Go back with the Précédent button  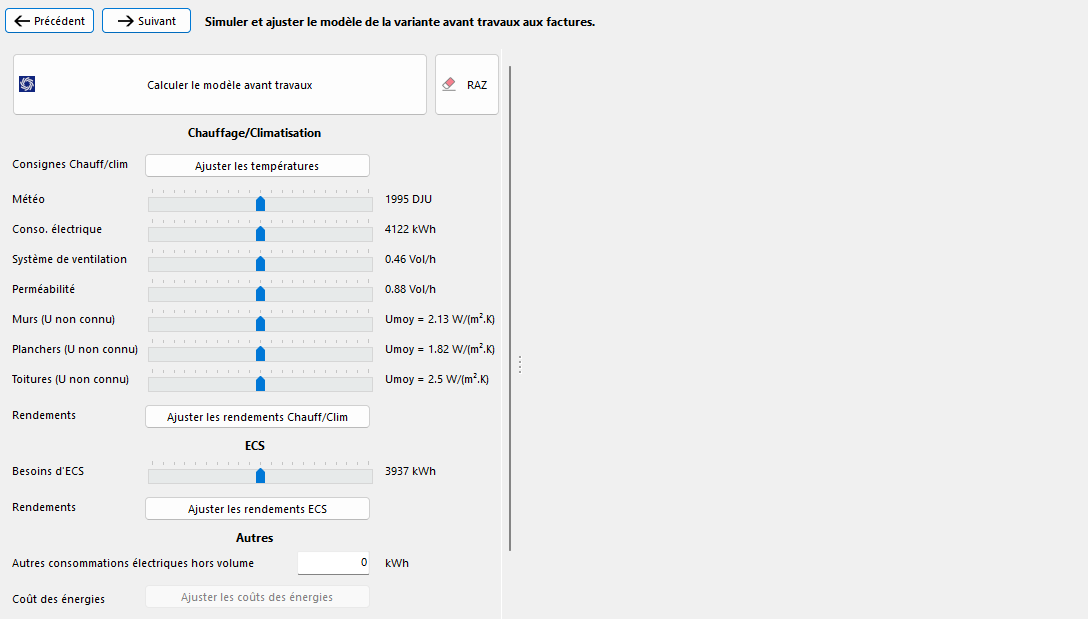tap(50, 21)
